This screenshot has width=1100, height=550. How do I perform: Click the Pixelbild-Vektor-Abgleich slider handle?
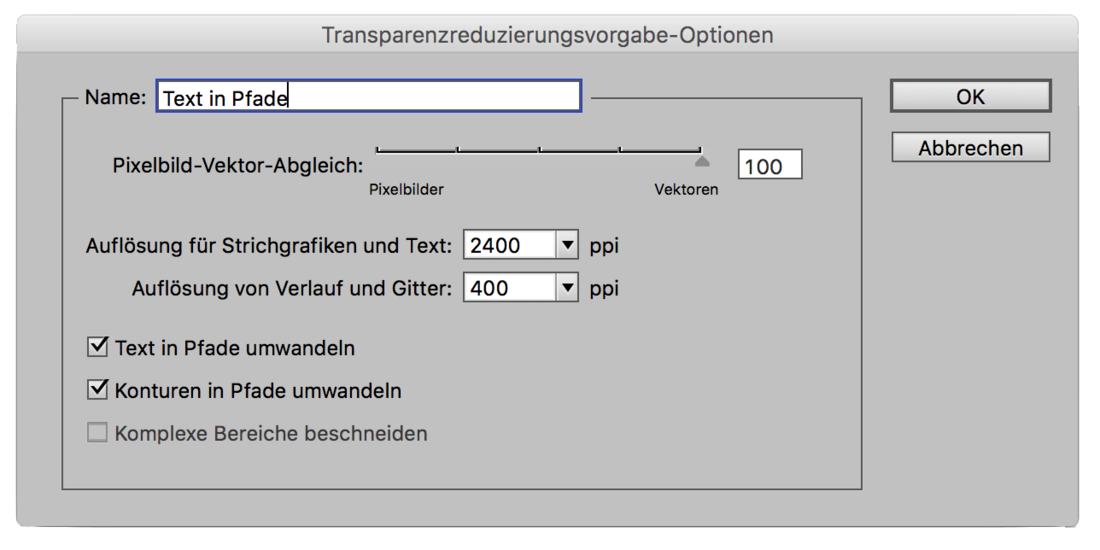(702, 160)
